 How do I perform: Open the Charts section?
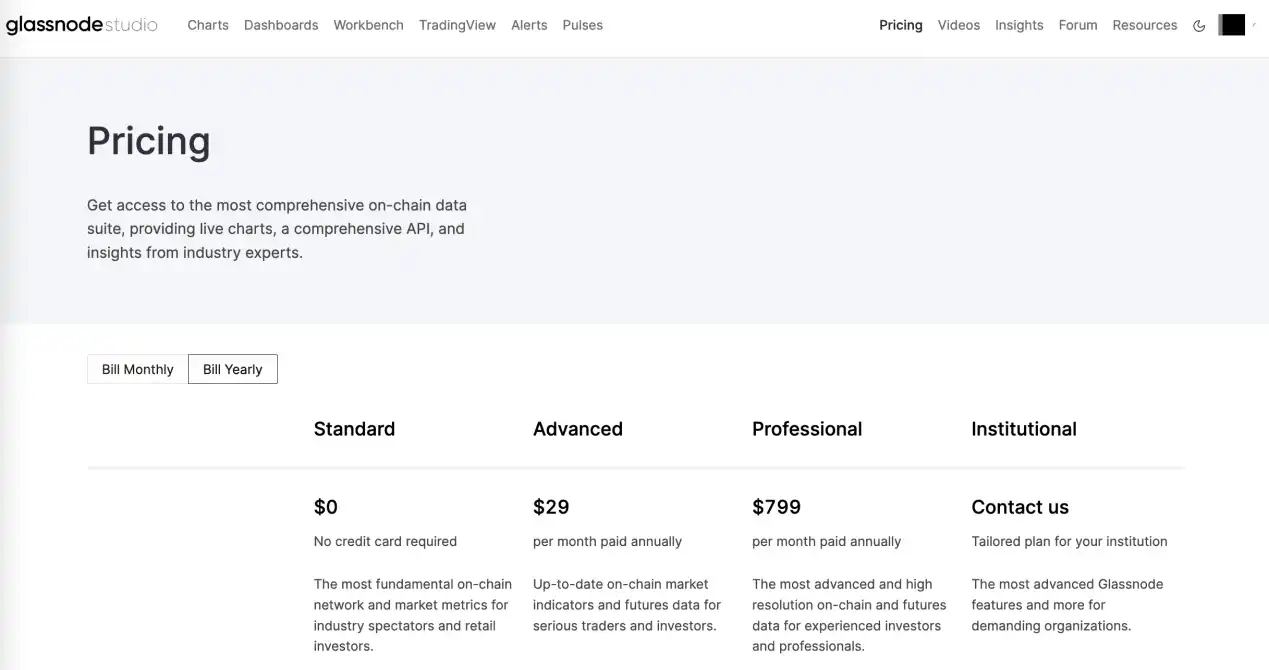click(x=208, y=25)
